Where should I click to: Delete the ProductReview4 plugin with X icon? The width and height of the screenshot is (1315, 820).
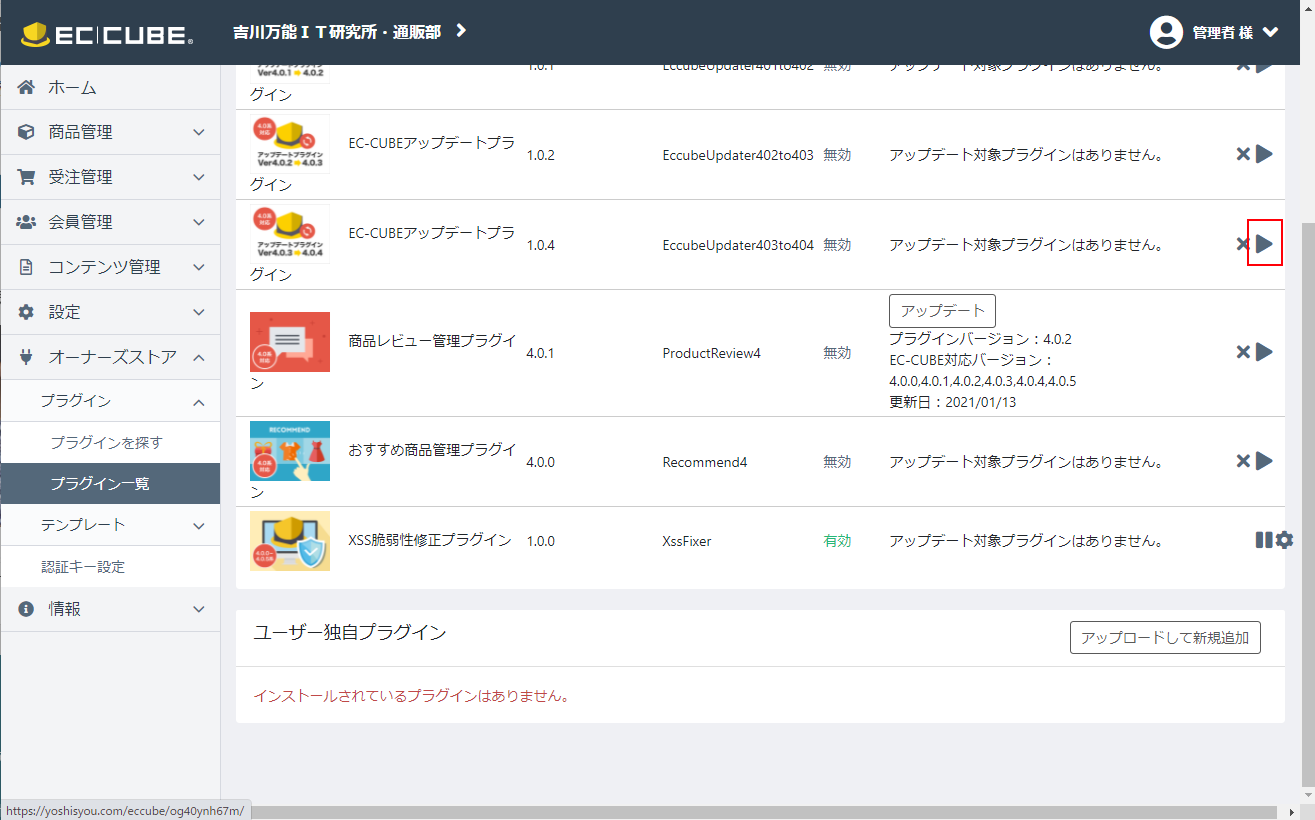coord(1243,352)
